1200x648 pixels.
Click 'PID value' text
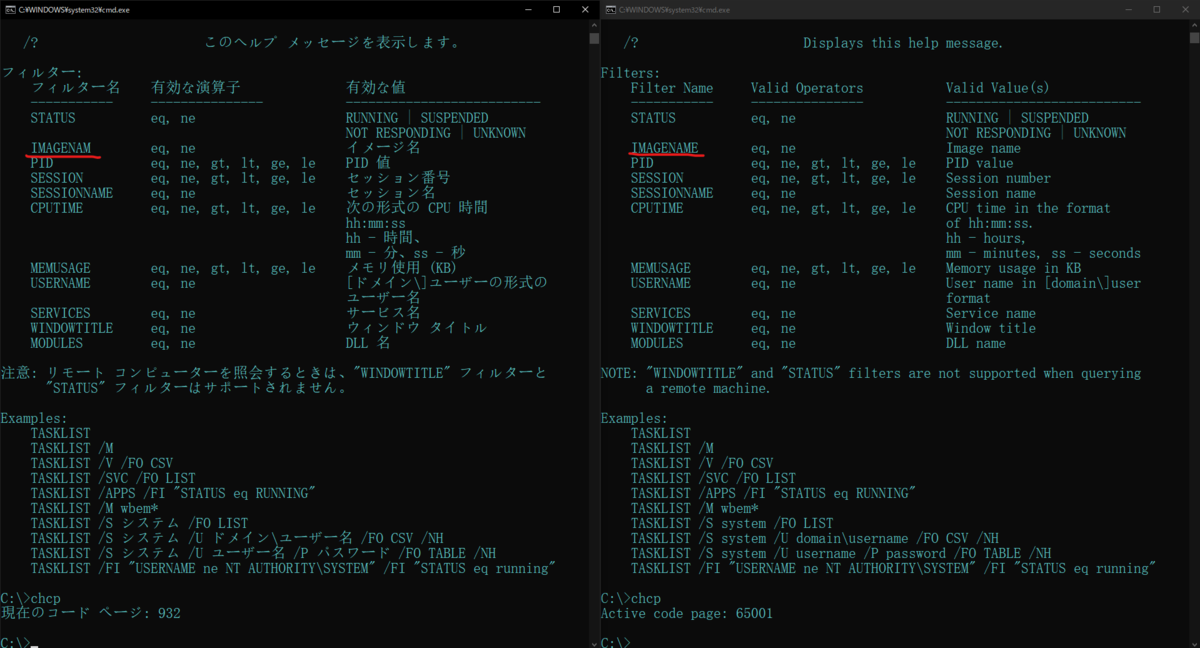click(979, 163)
